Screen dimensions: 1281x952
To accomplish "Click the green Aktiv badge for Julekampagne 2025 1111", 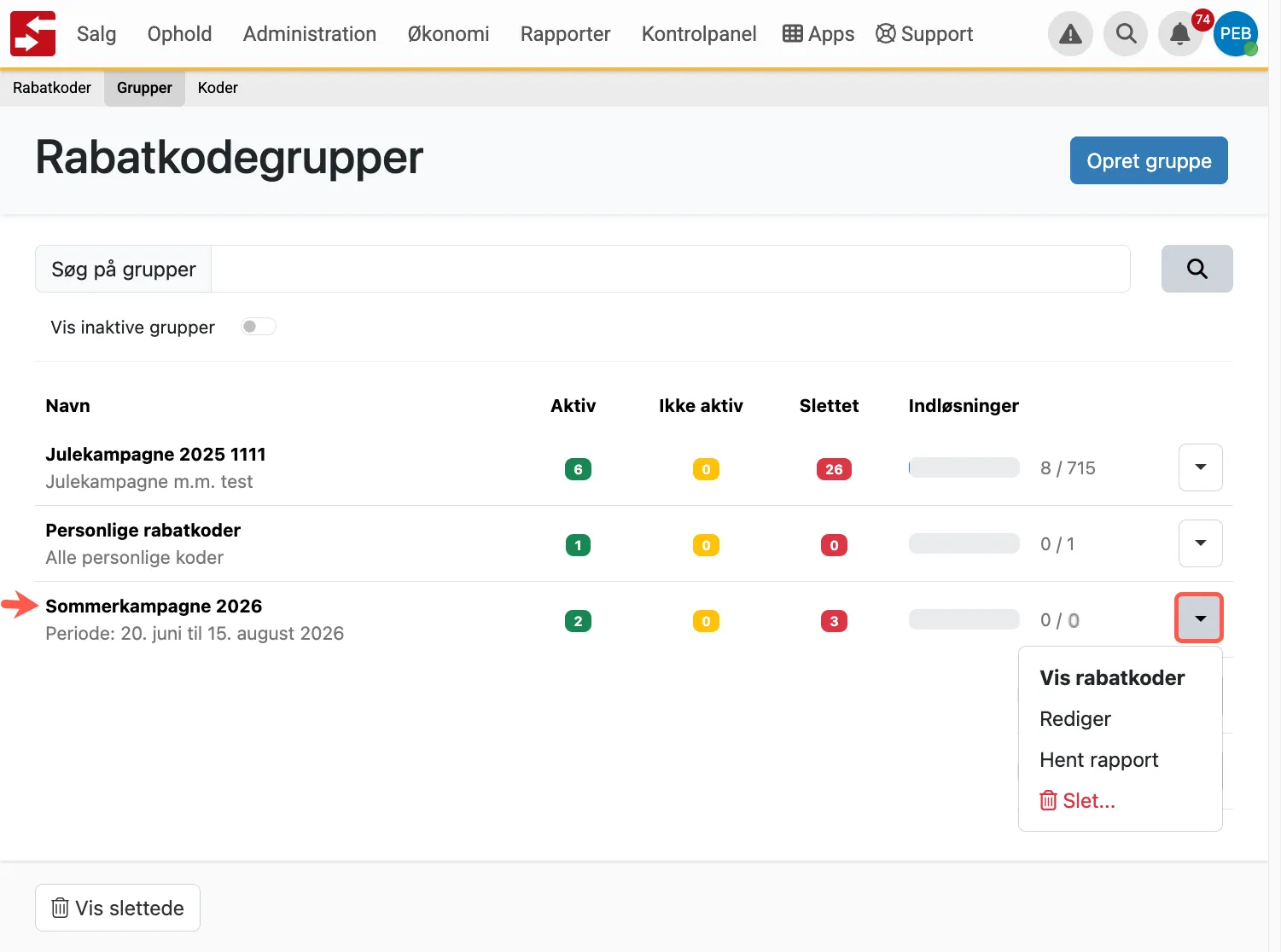I will tap(578, 469).
